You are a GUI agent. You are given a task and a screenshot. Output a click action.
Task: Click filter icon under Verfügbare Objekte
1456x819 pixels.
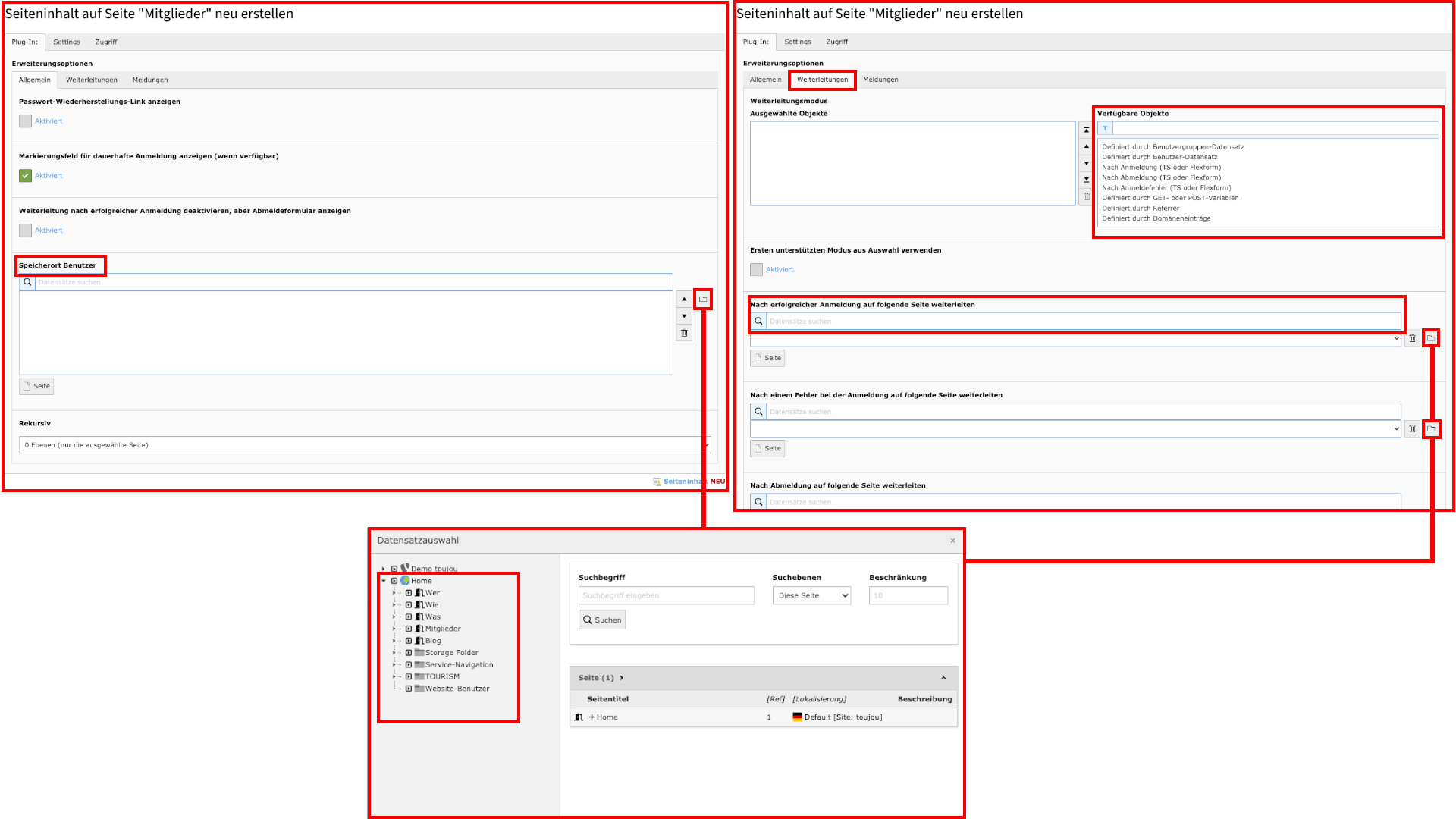(x=1105, y=128)
